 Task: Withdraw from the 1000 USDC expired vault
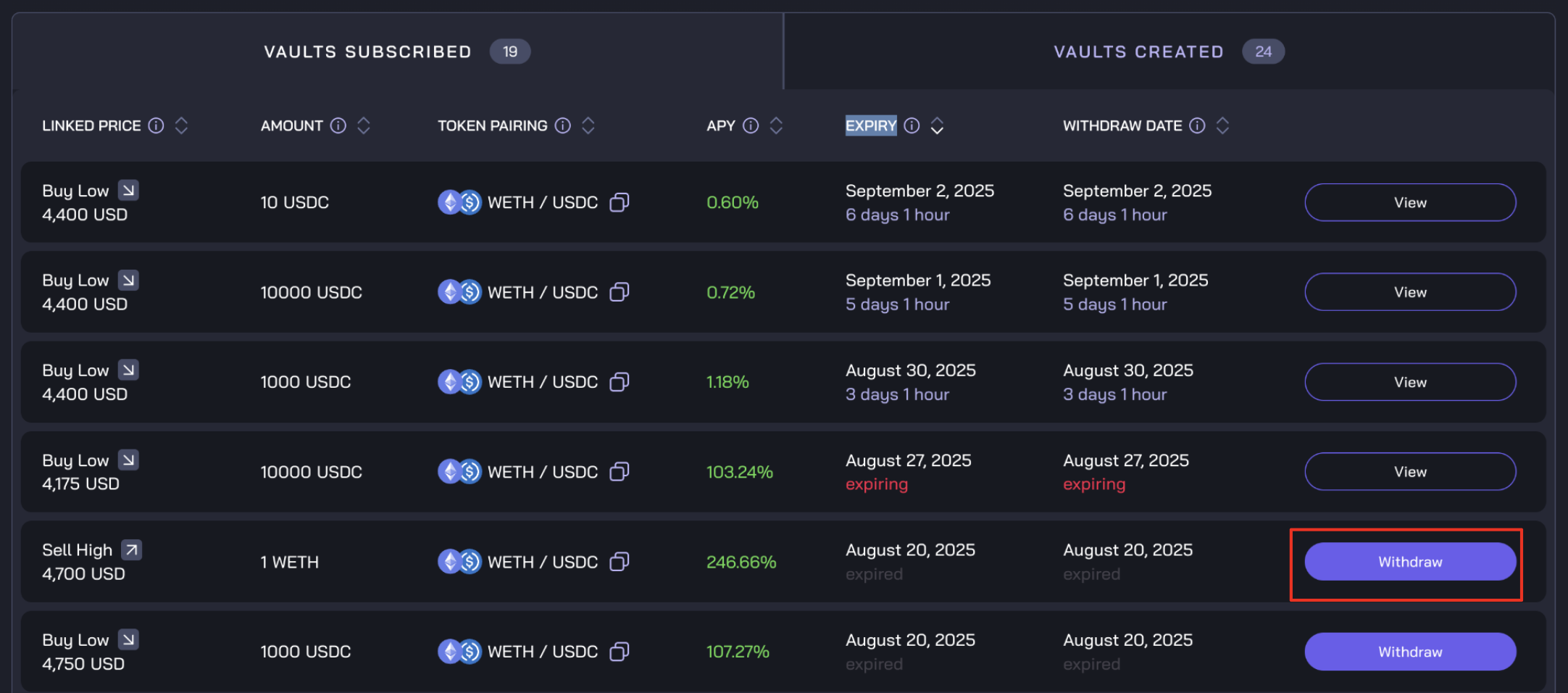coord(1409,652)
